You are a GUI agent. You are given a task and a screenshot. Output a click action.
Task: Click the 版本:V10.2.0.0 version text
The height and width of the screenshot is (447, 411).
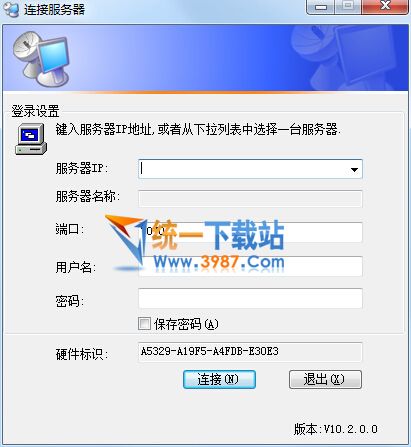335,429
